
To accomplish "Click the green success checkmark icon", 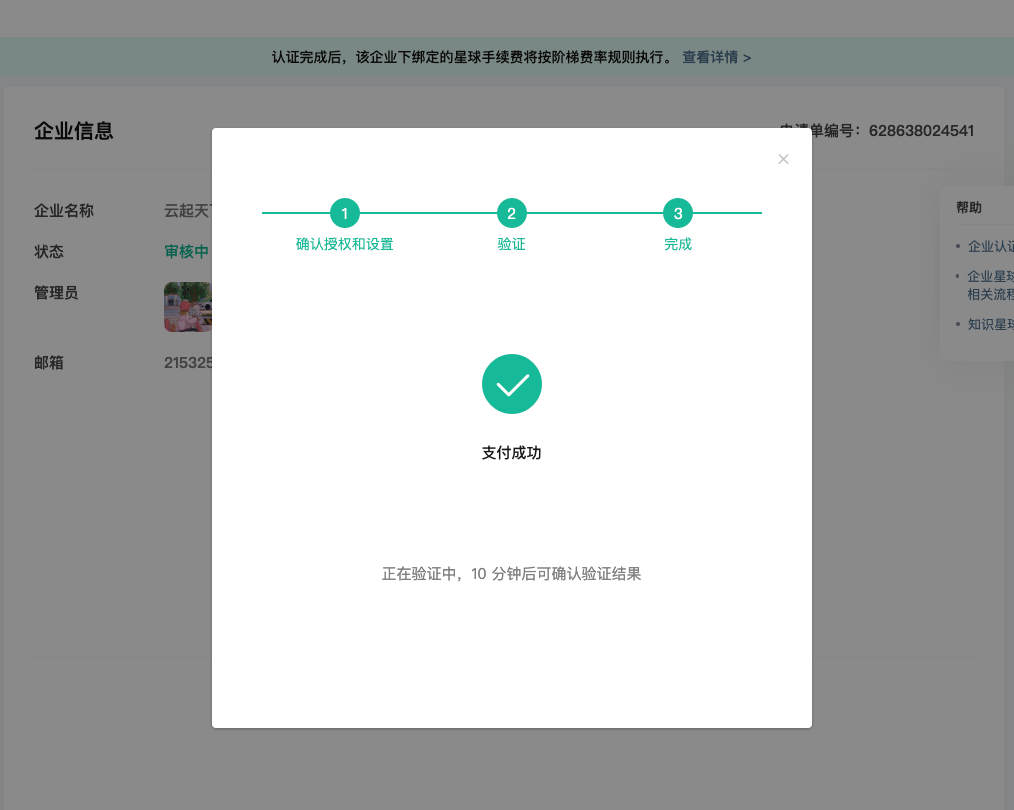I will 512,384.
